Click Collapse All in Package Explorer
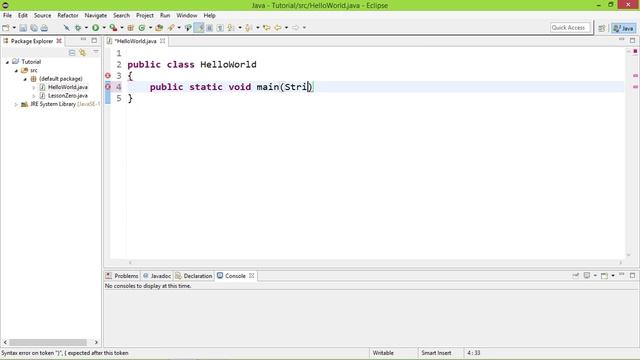 [x=72, y=53]
